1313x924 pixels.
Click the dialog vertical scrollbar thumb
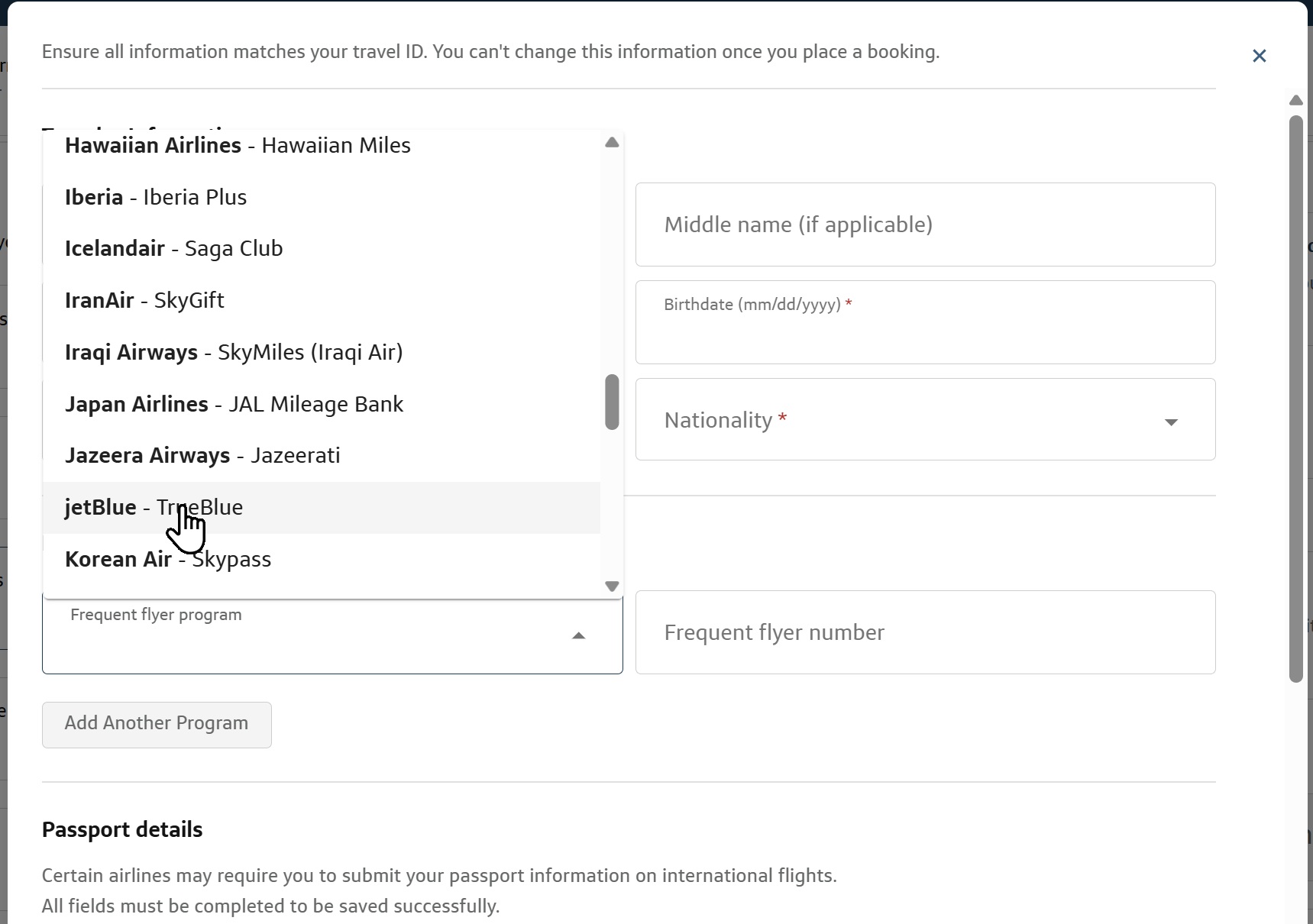[1296, 399]
